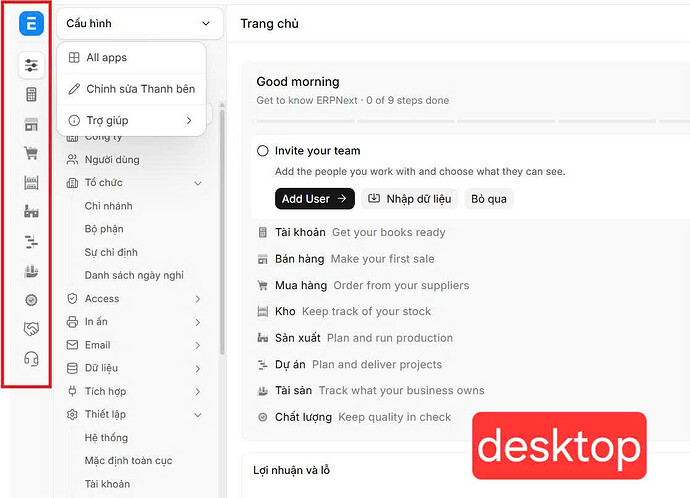Click the Add User button

click(x=315, y=199)
